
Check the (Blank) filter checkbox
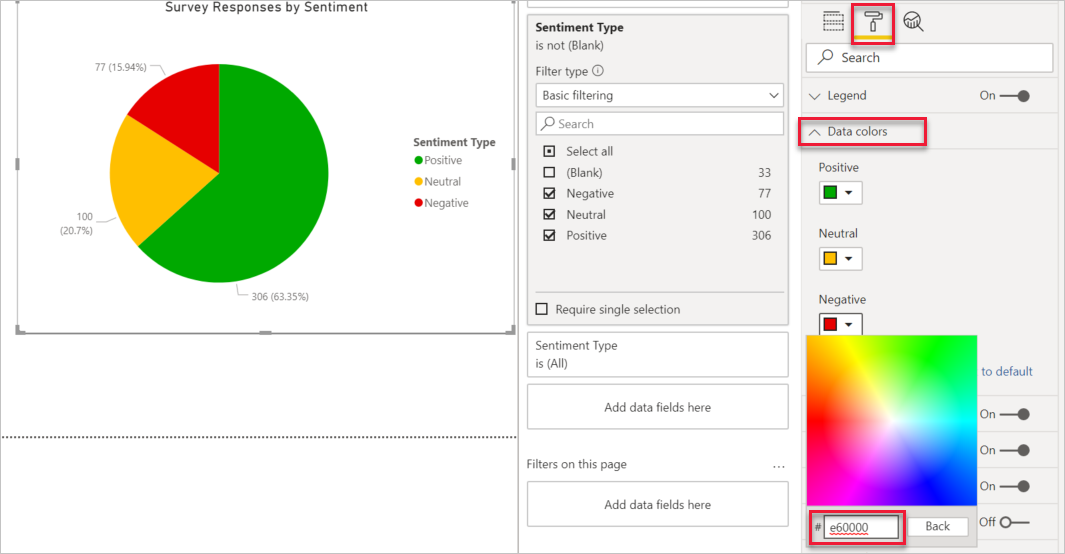point(549,172)
